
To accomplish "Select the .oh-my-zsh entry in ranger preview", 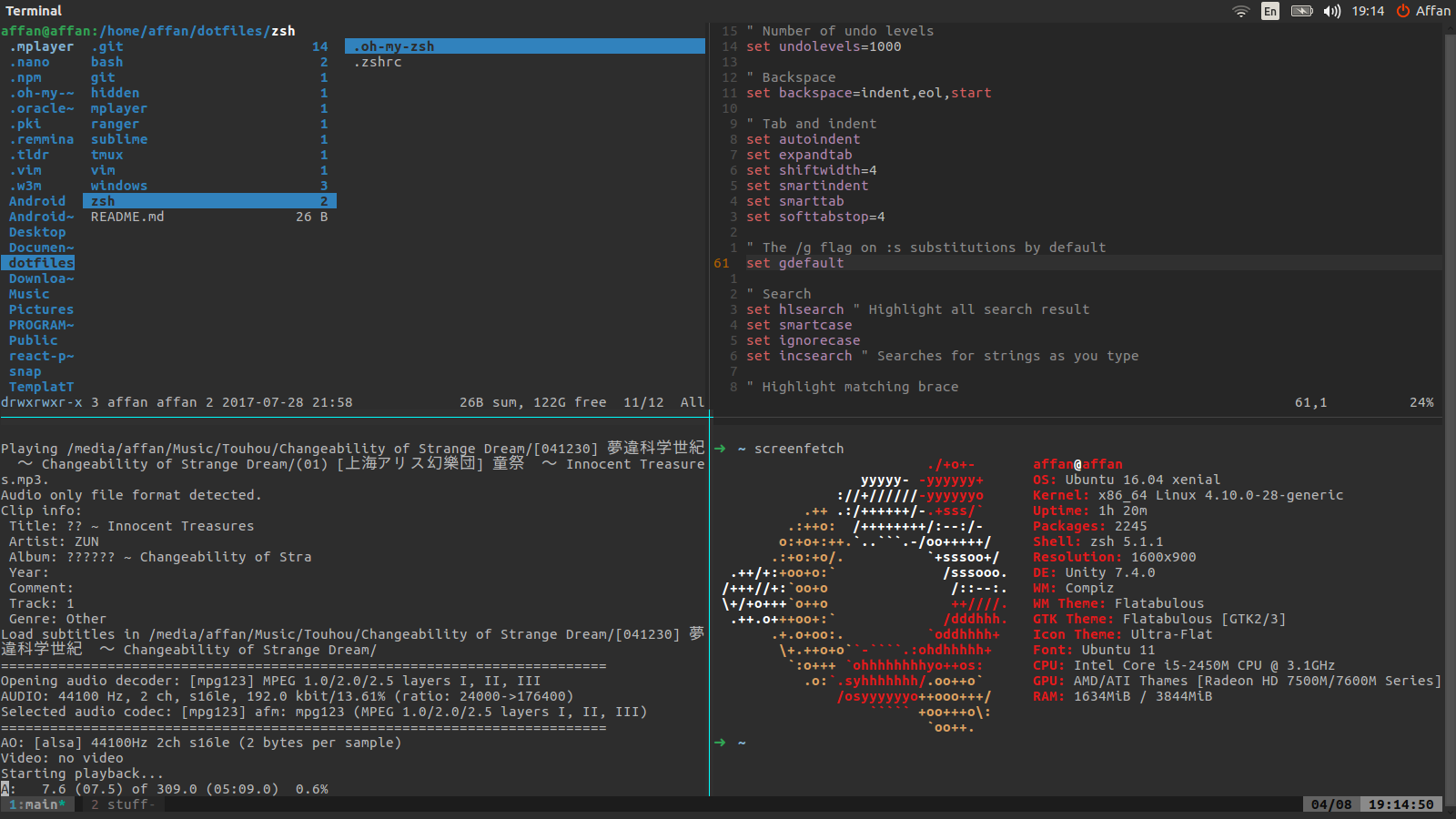I will click(525, 46).
